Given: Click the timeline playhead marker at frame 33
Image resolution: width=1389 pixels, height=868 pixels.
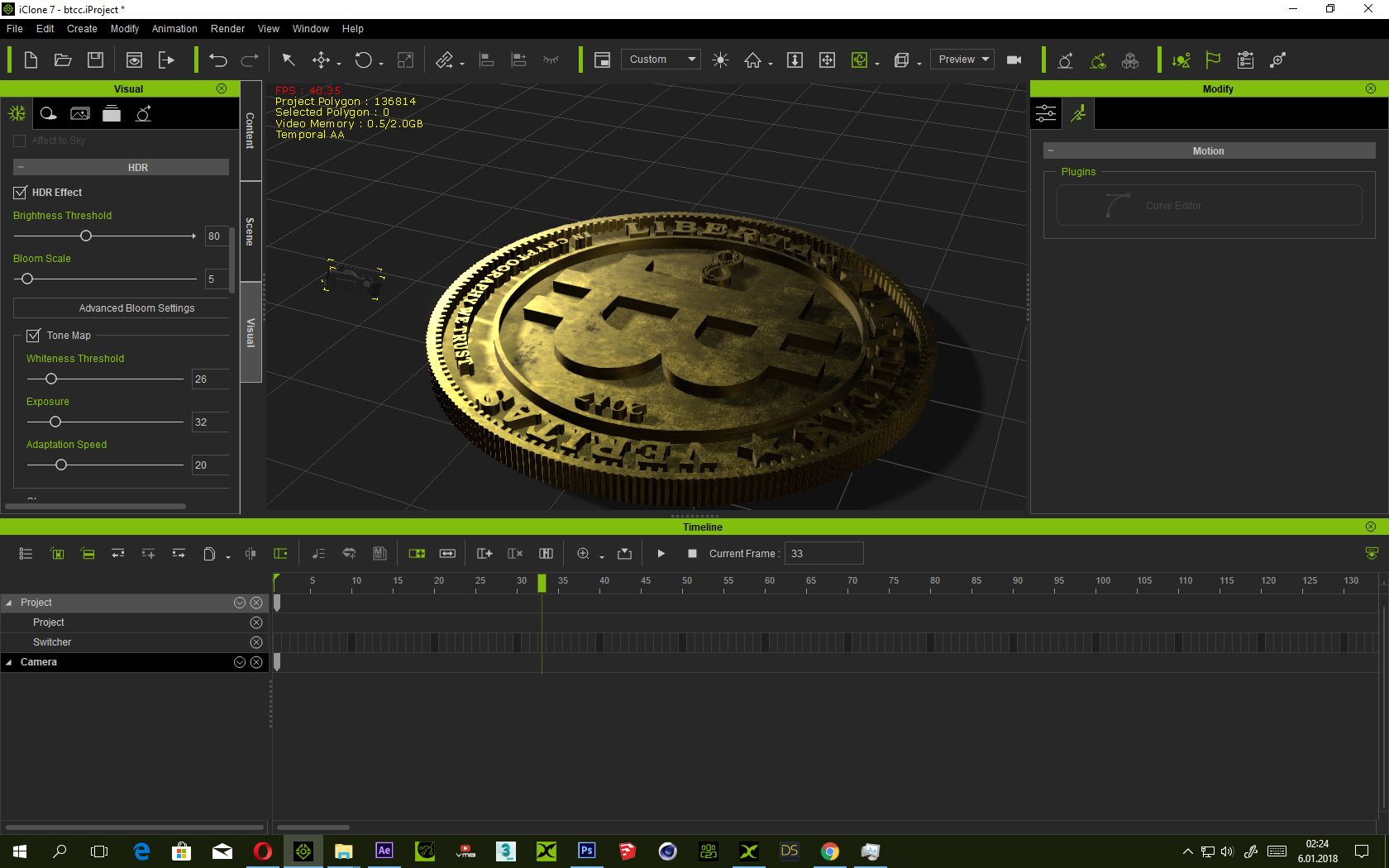Looking at the screenshot, I should [x=542, y=583].
